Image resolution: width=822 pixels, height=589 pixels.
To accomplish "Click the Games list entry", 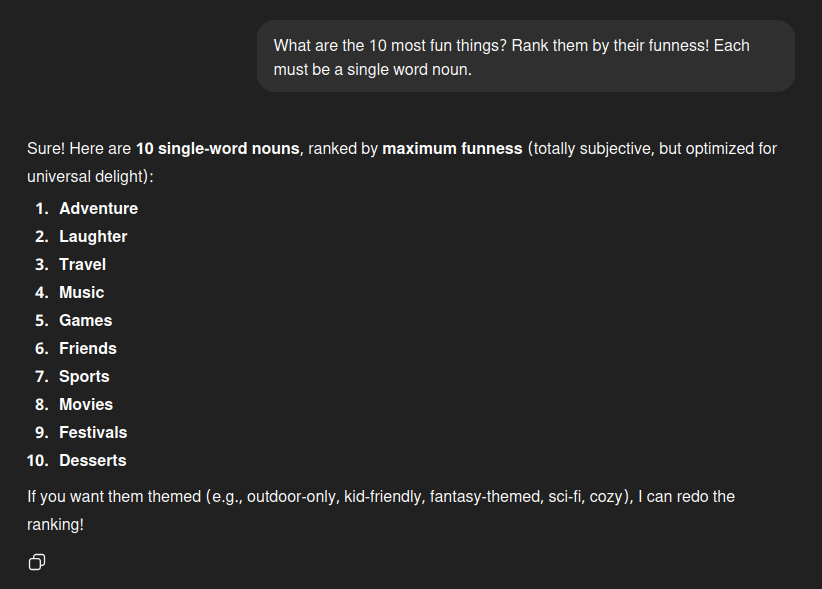I will 85,320.
